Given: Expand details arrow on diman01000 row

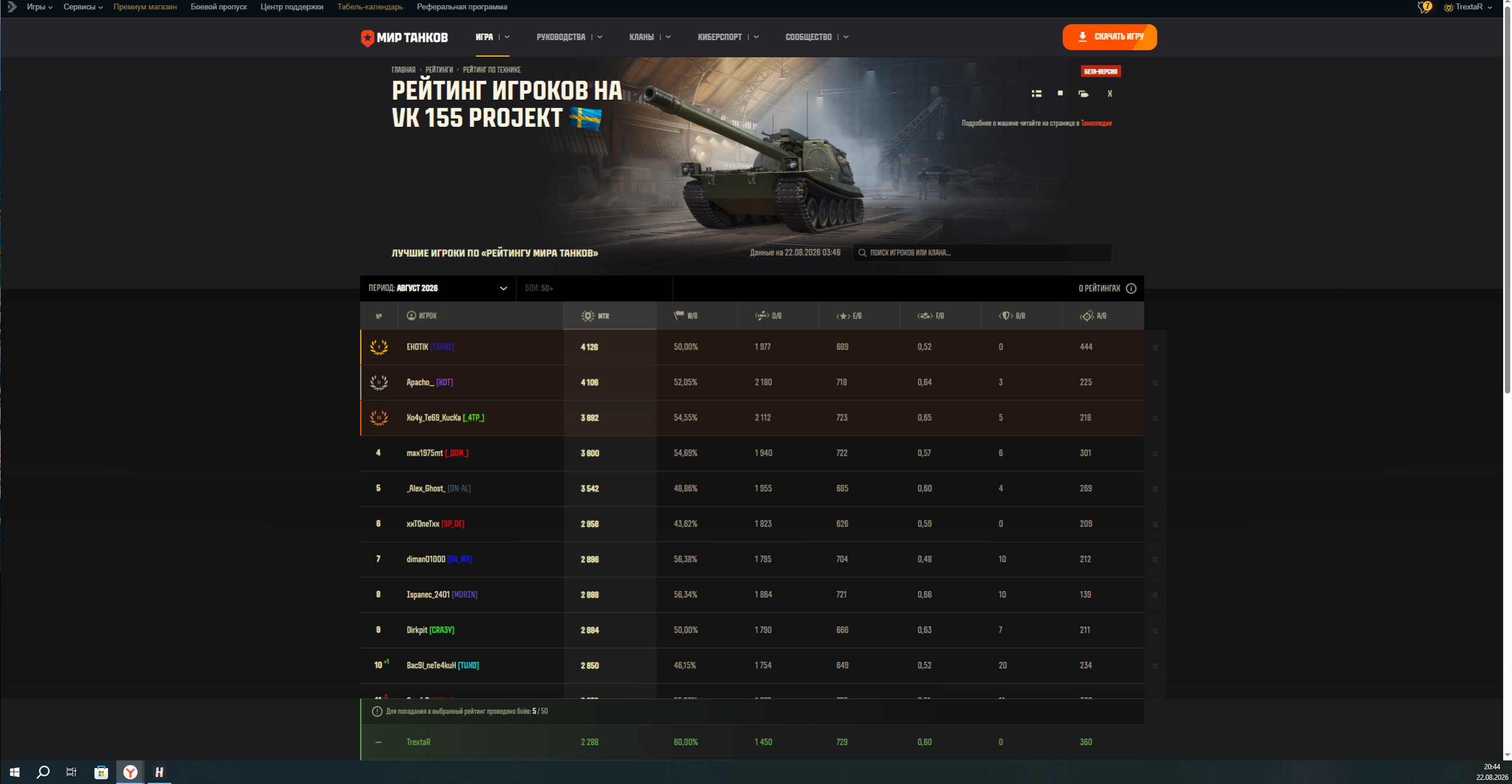Looking at the screenshot, I should 1155,560.
